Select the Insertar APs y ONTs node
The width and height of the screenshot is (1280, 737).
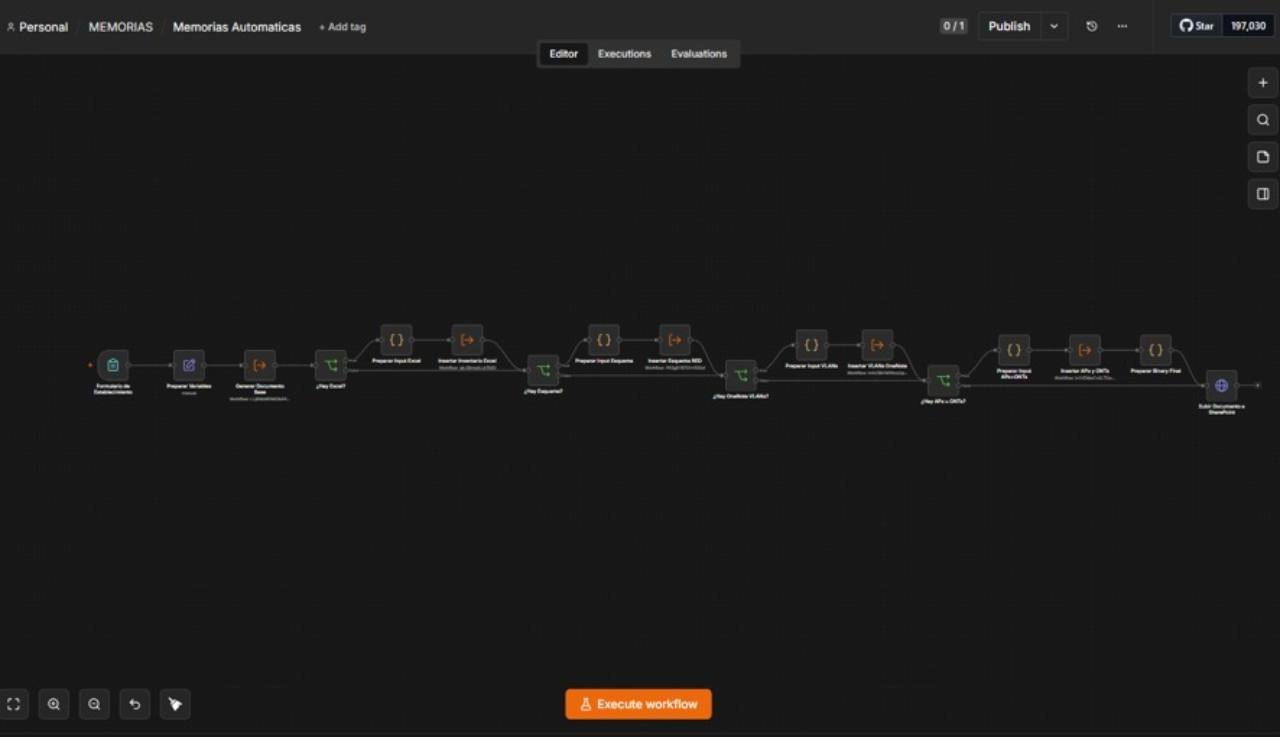tap(1085, 350)
